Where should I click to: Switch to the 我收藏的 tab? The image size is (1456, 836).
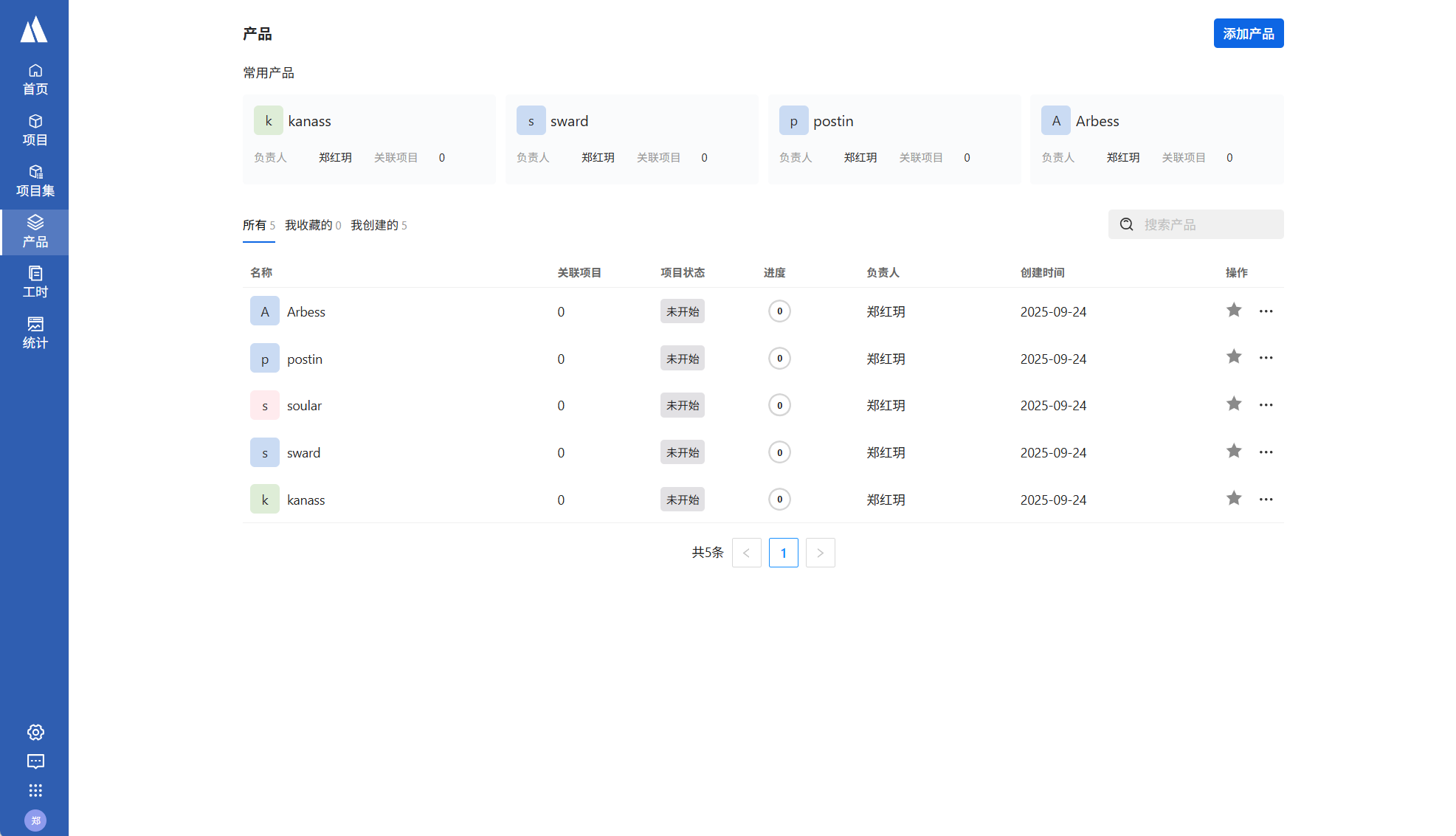tap(308, 225)
